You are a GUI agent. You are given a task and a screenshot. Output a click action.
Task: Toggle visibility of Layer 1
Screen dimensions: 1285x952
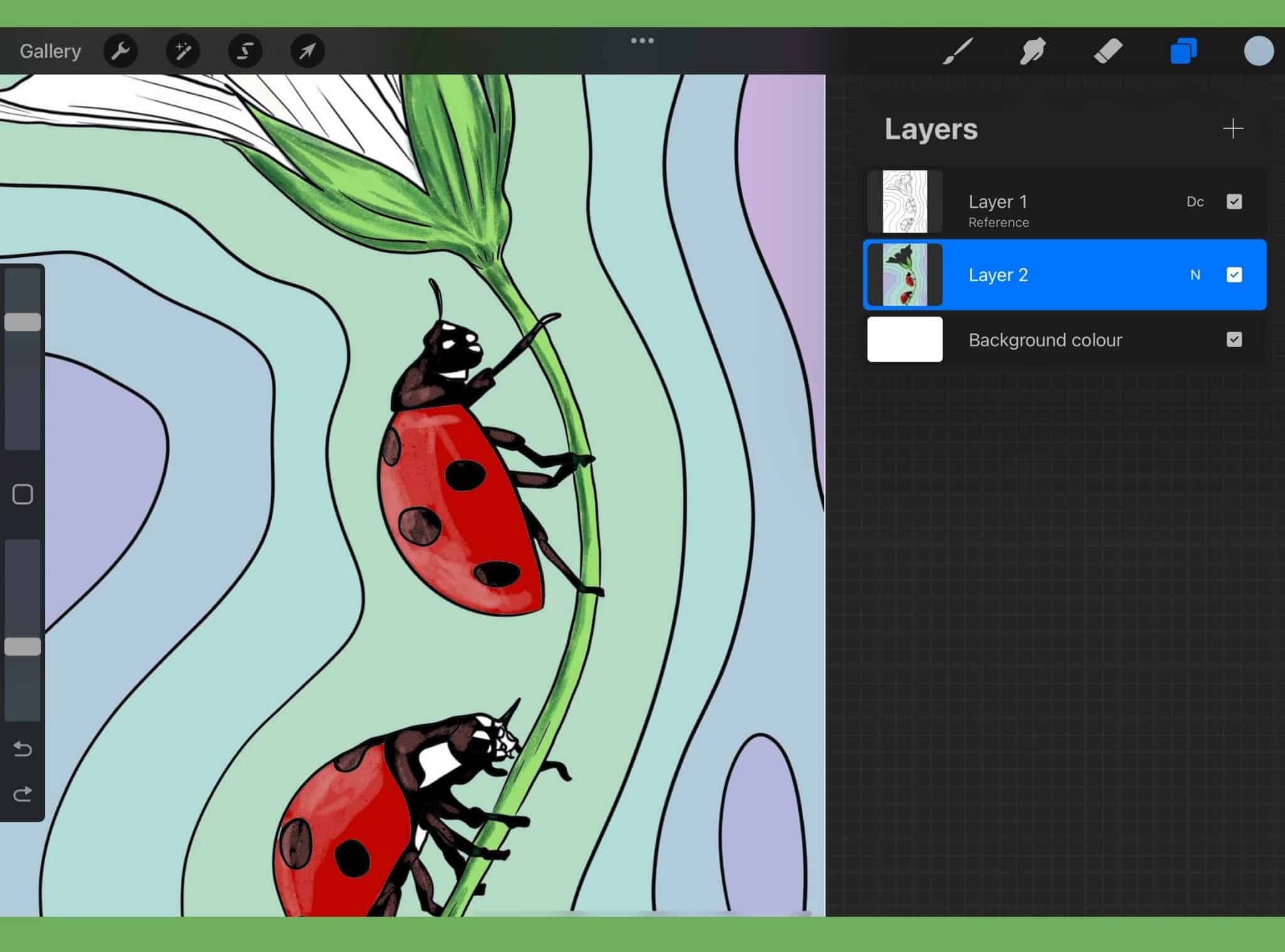point(1234,201)
